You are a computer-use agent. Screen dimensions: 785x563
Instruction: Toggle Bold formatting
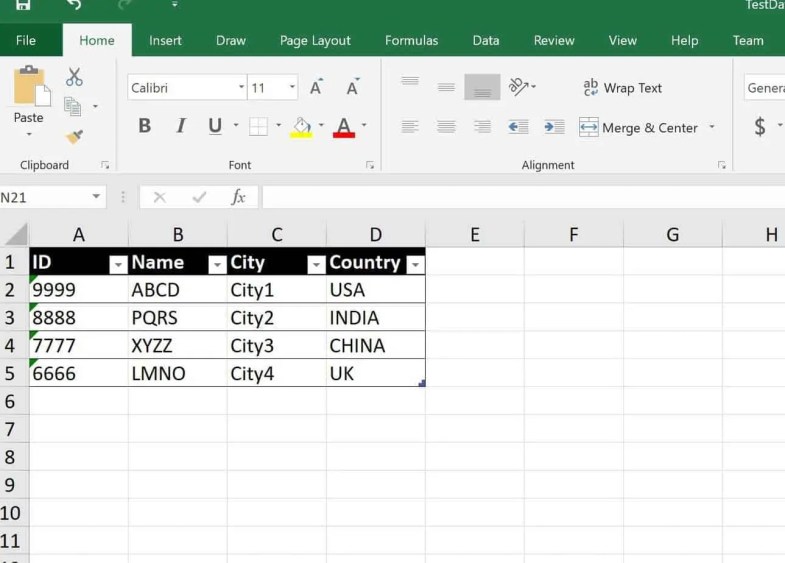pos(145,126)
